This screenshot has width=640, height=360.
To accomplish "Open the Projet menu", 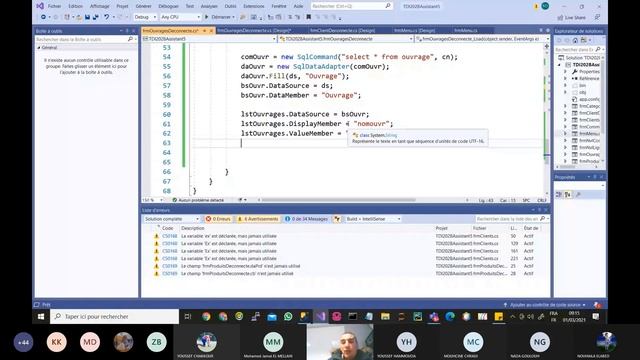I will point(122,7).
